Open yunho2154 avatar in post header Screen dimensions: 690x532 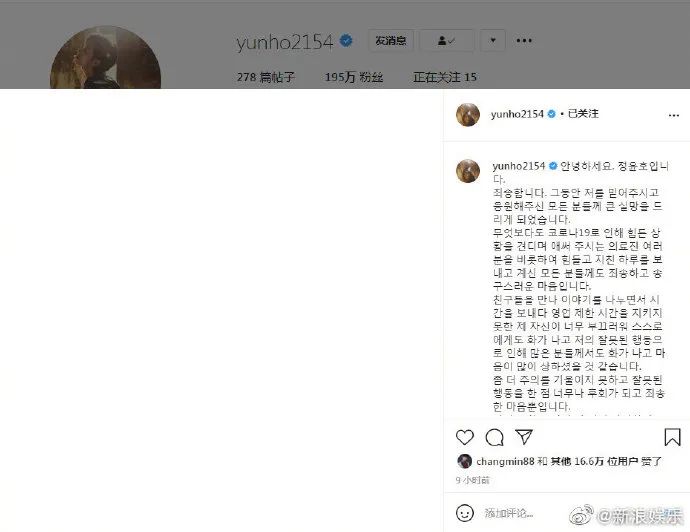click(x=468, y=115)
